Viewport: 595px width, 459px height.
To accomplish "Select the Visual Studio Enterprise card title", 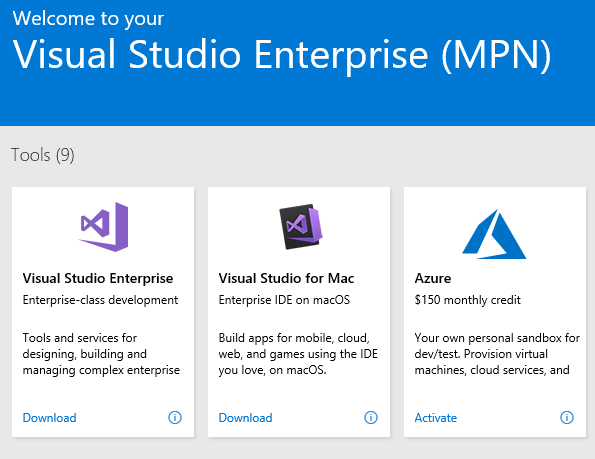I will click(98, 278).
